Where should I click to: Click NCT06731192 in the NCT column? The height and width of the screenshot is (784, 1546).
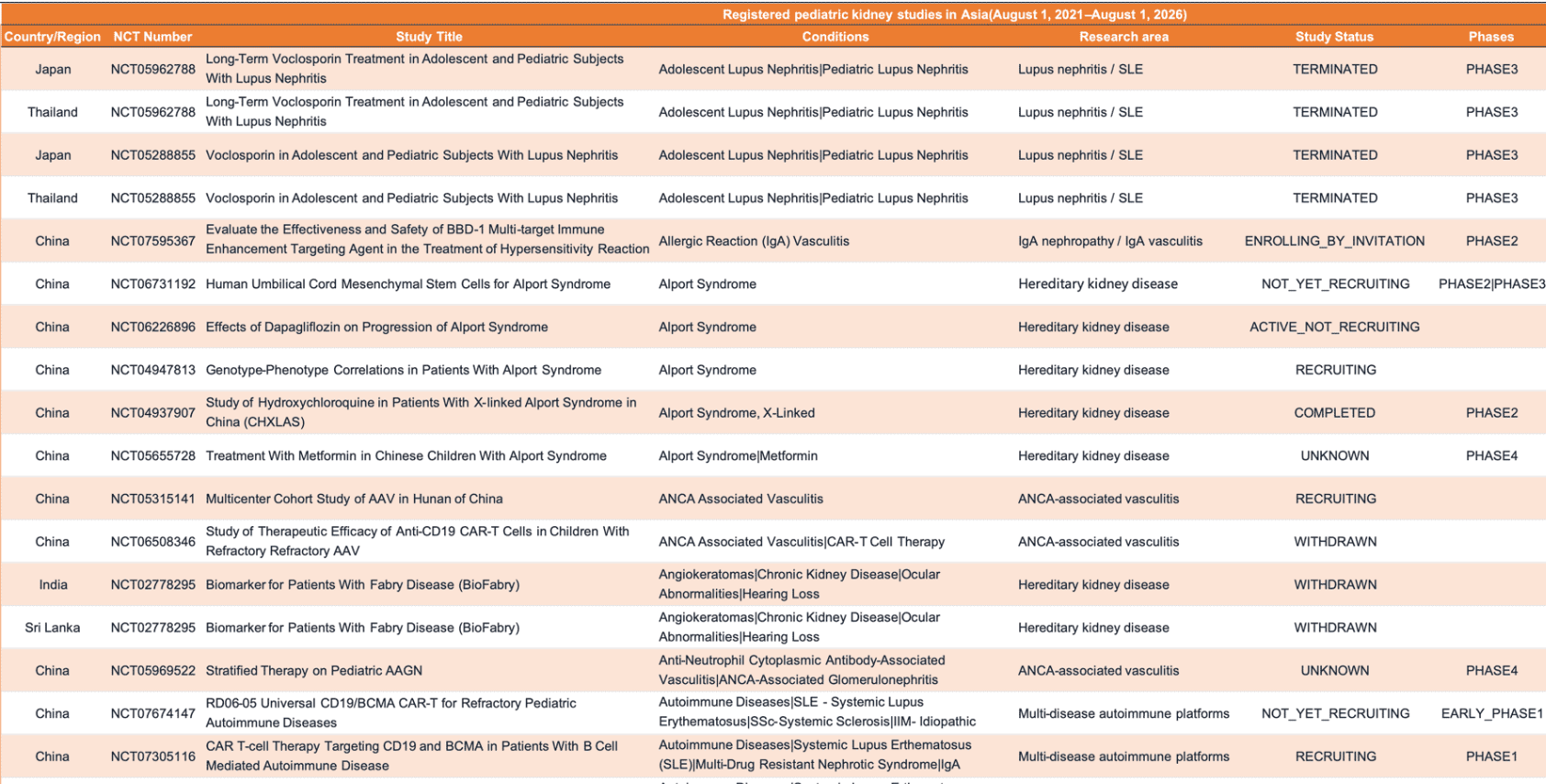click(x=152, y=284)
